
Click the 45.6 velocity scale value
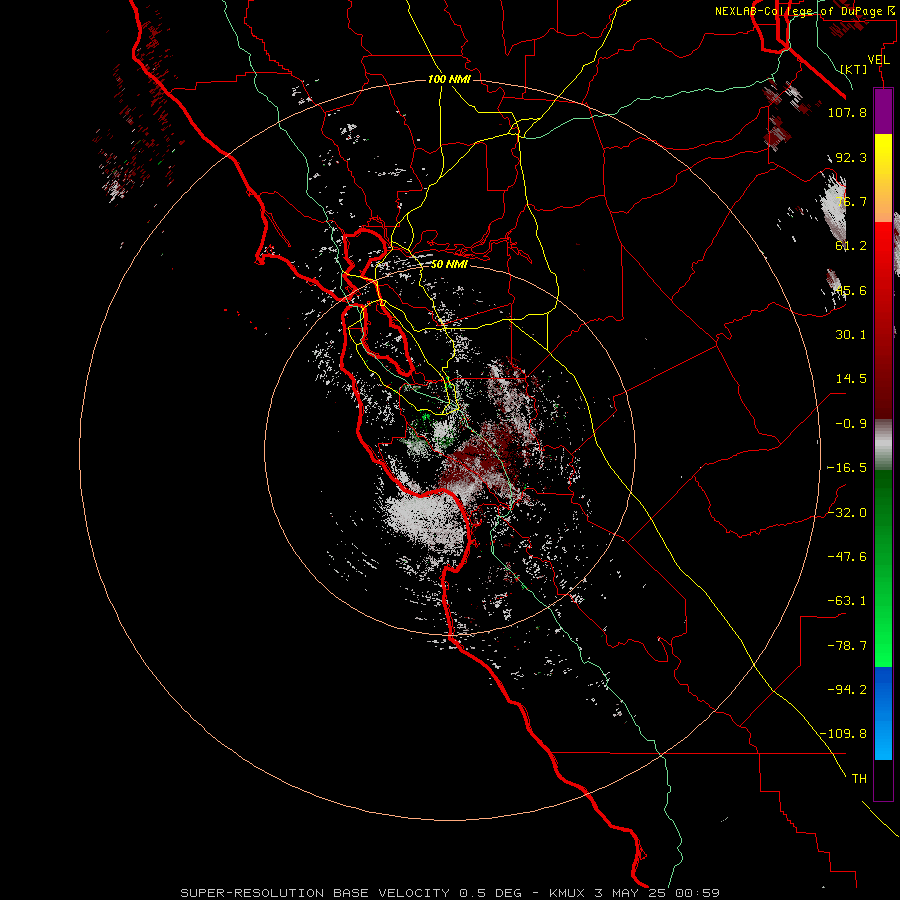click(851, 290)
